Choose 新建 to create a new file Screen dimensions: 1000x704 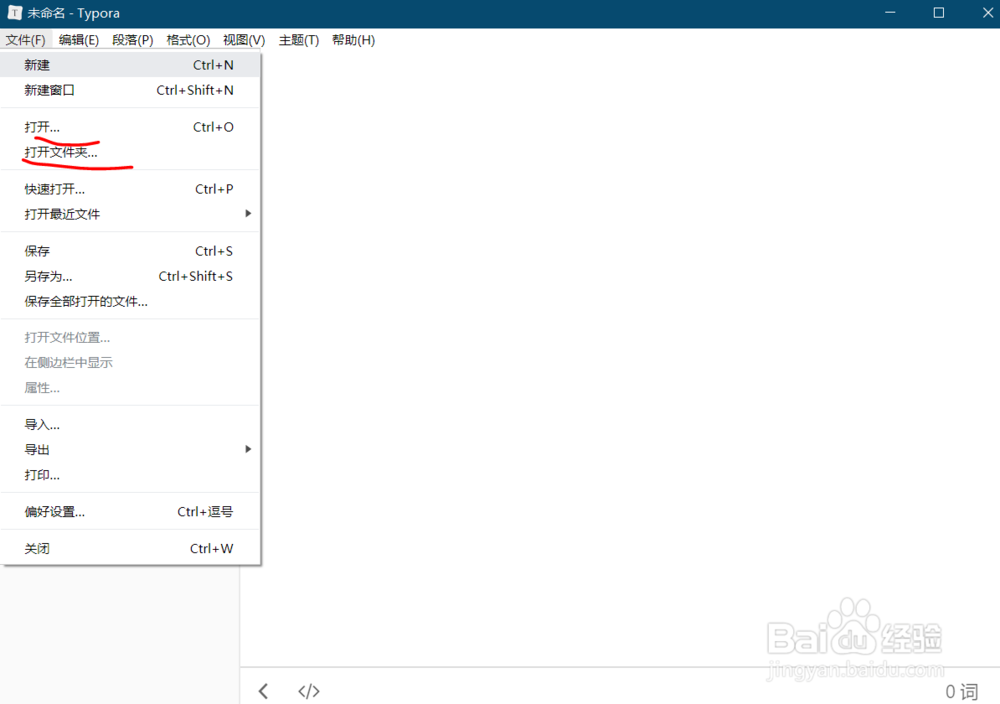point(130,65)
